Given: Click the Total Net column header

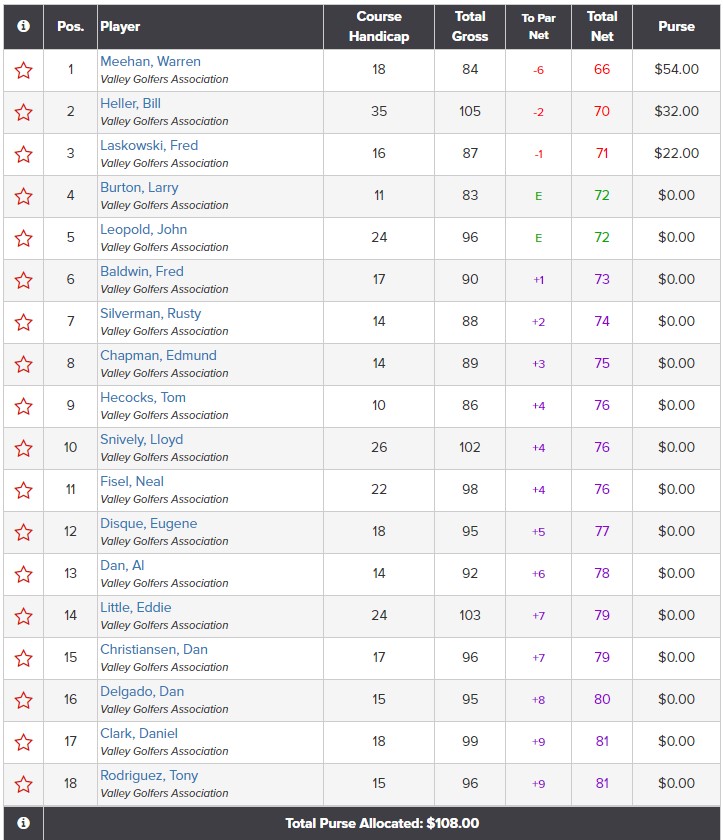Looking at the screenshot, I should pos(602,26).
